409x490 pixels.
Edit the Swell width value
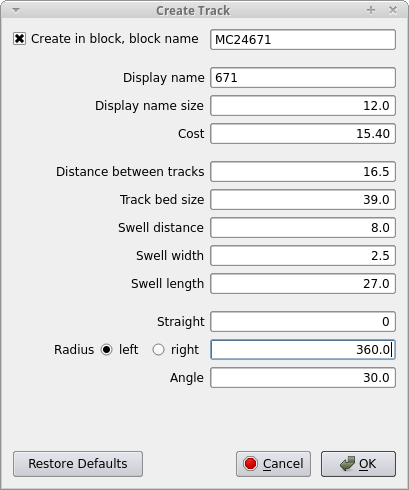(303, 256)
